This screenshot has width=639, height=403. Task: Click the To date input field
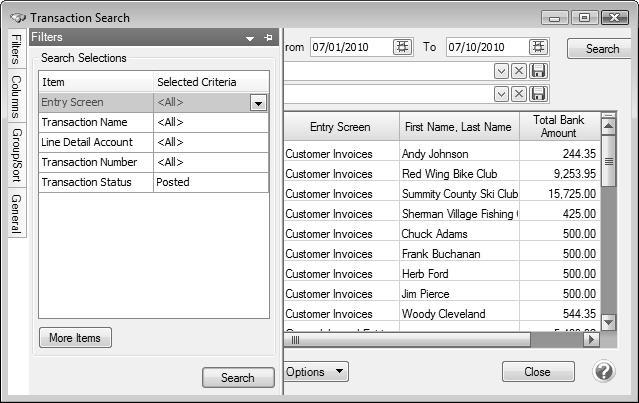[484, 47]
